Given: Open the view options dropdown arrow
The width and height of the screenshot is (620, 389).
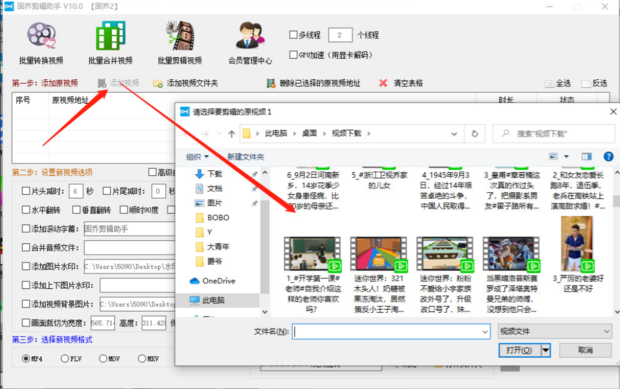Looking at the screenshot, I should [566, 157].
